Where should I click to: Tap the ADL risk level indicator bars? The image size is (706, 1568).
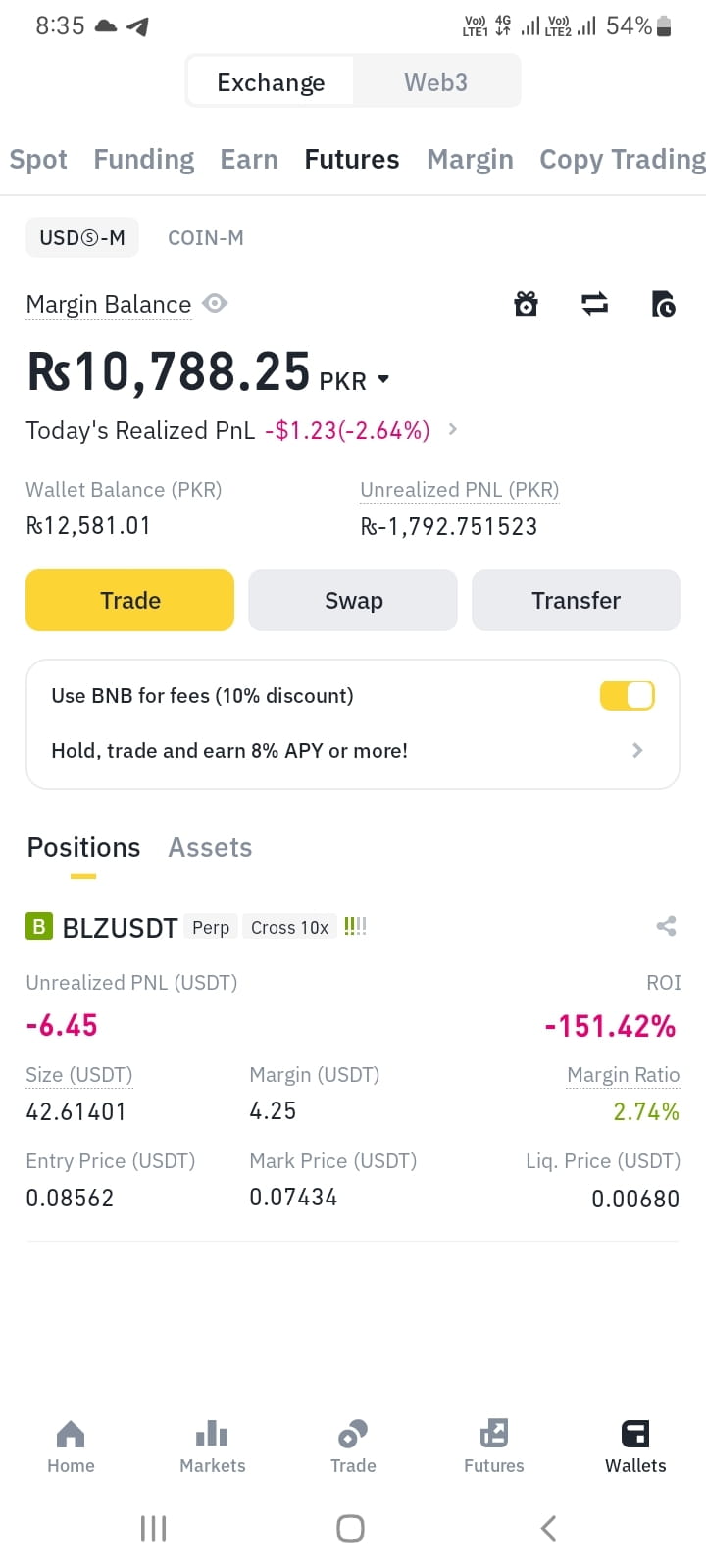click(355, 926)
